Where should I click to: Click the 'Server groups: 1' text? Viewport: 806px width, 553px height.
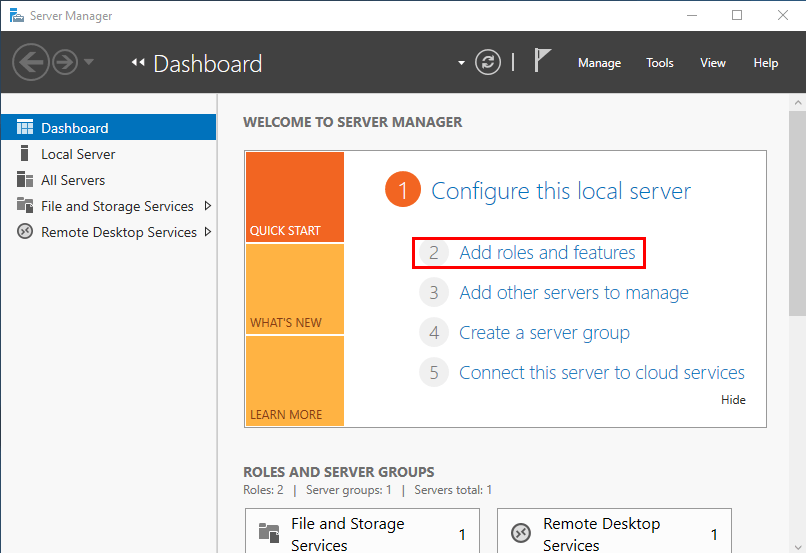click(349, 490)
